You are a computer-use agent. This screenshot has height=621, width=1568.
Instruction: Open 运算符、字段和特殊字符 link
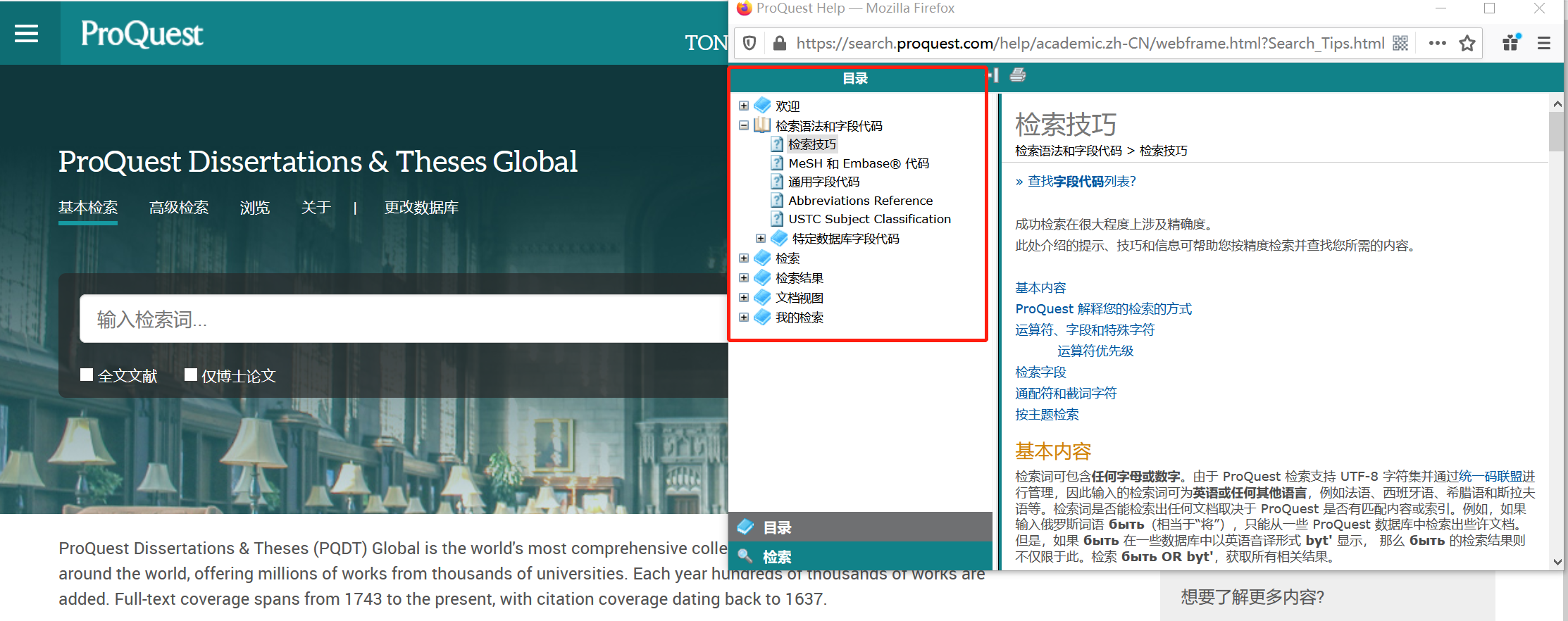[x=1085, y=330]
